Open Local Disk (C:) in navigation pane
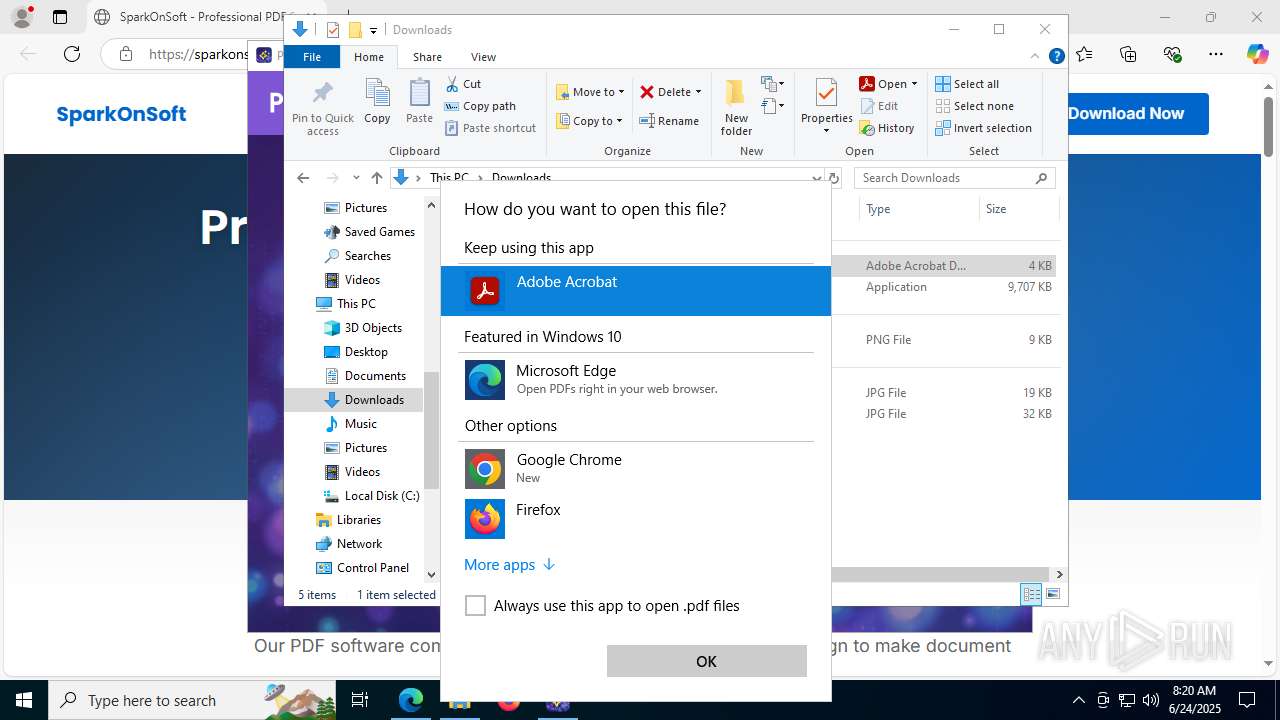This screenshot has height=720, width=1280. [371, 496]
